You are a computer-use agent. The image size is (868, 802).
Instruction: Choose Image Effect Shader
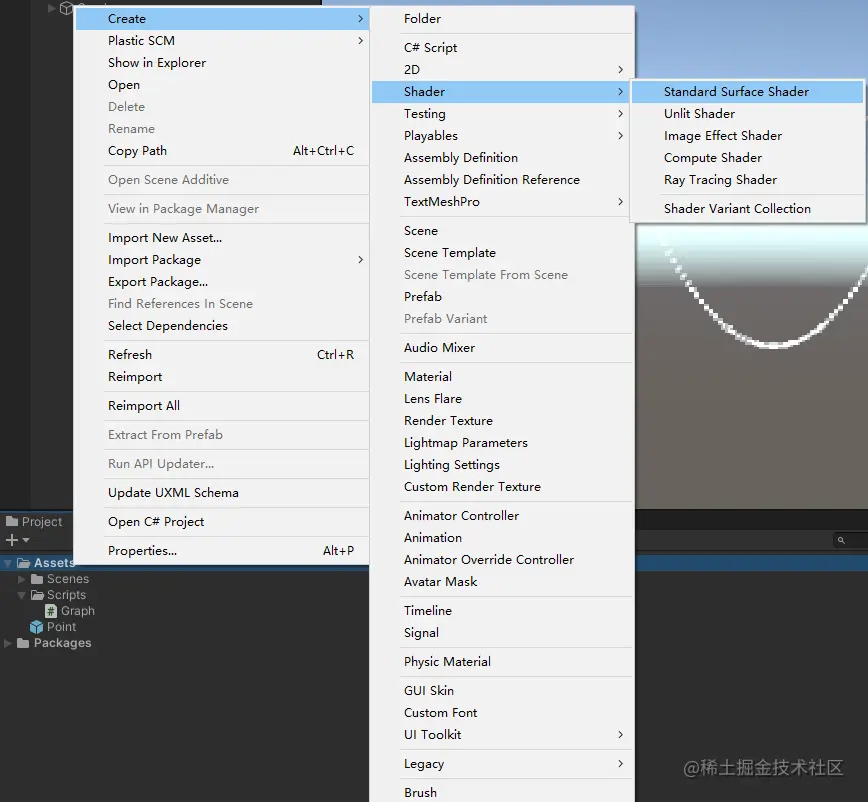(747, 136)
